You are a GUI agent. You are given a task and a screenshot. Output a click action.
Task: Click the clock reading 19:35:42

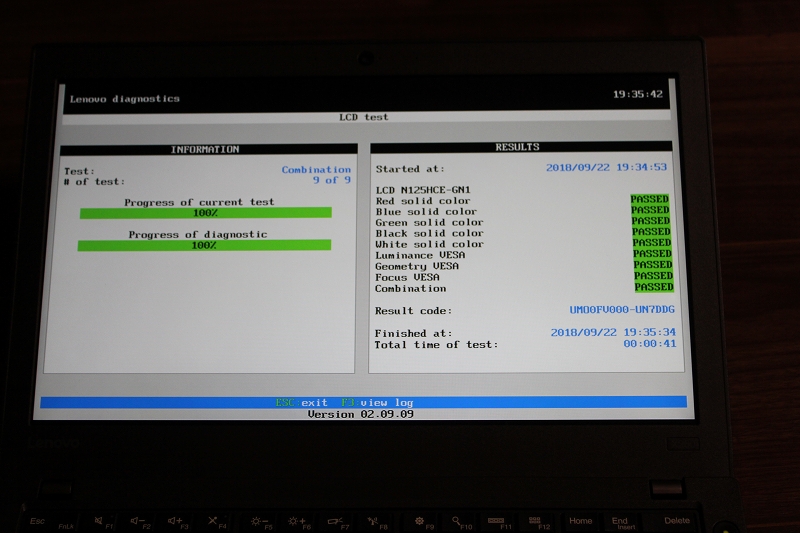click(637, 94)
